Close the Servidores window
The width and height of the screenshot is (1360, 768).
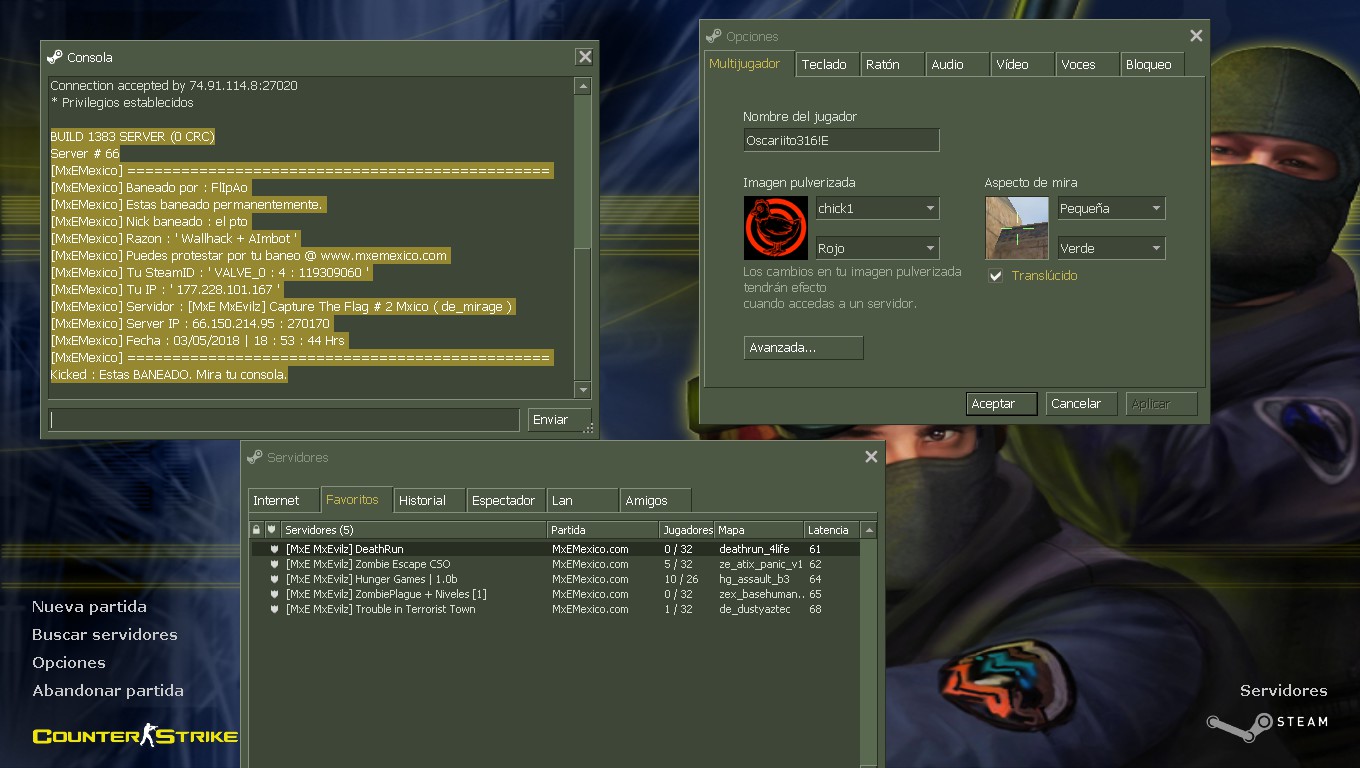pos(871,457)
